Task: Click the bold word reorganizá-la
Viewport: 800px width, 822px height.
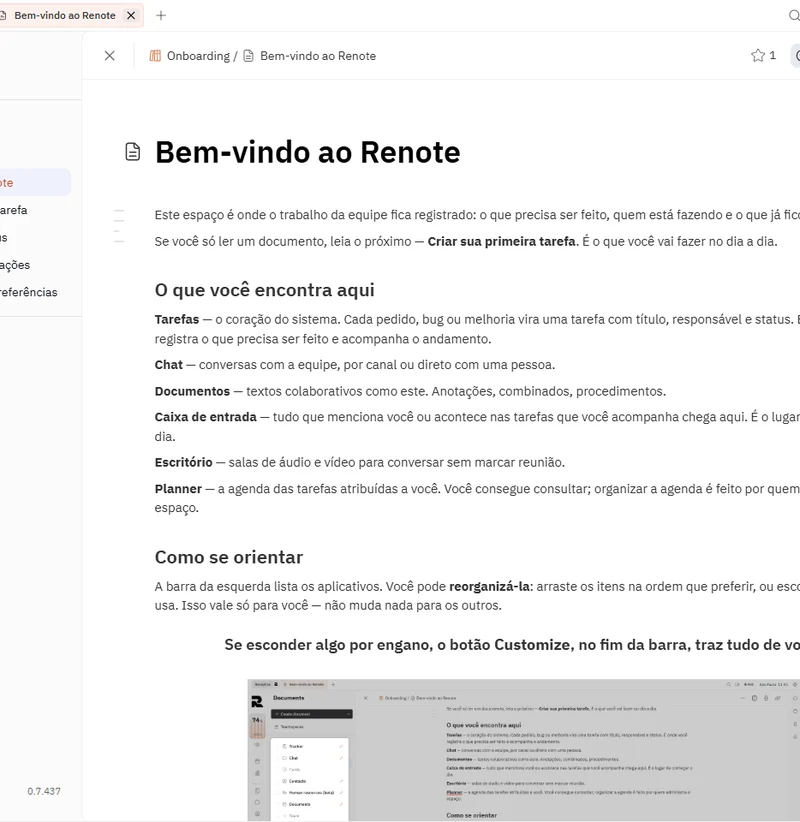Action: (489, 587)
